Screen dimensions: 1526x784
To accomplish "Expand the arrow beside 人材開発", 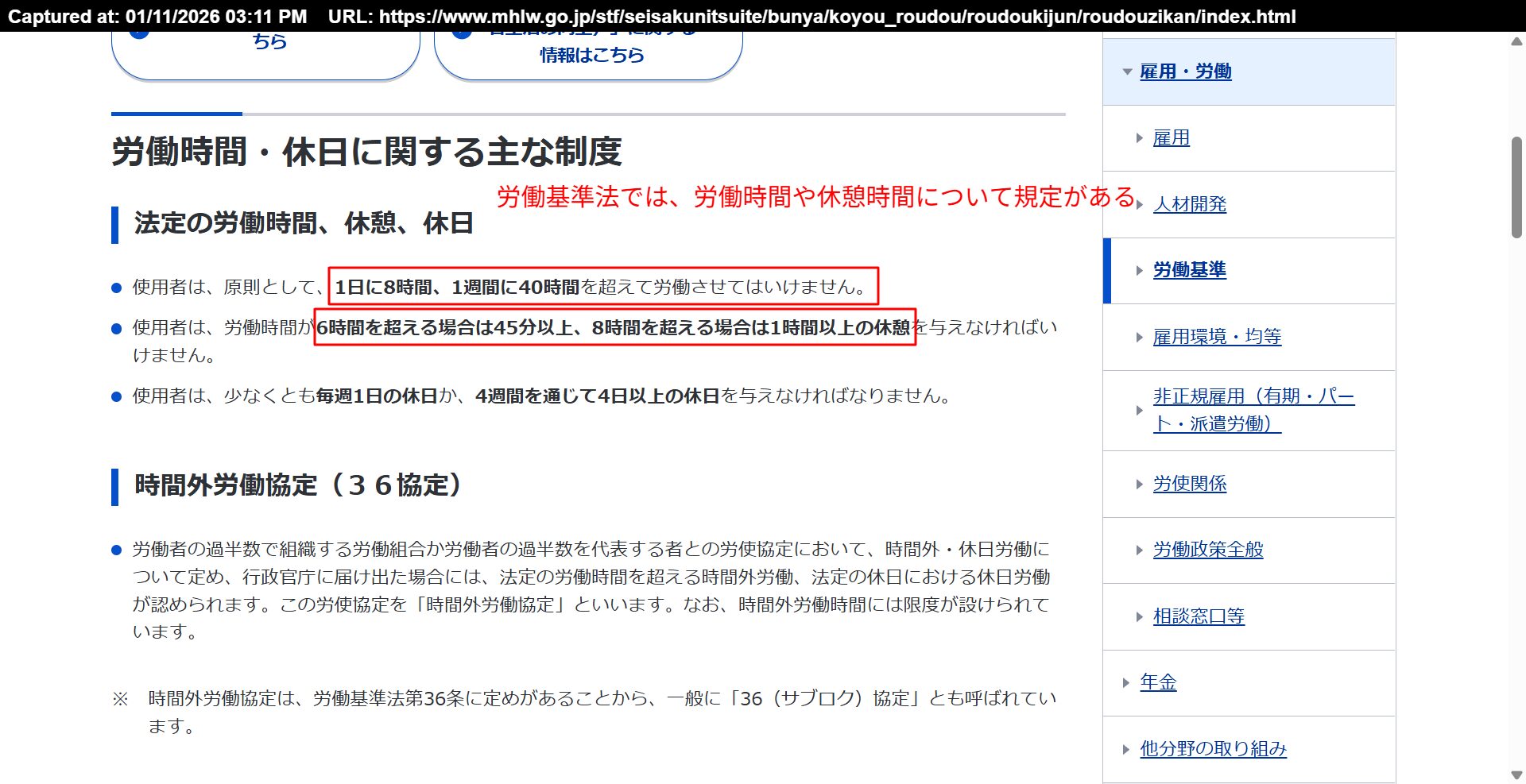I will [x=1140, y=204].
